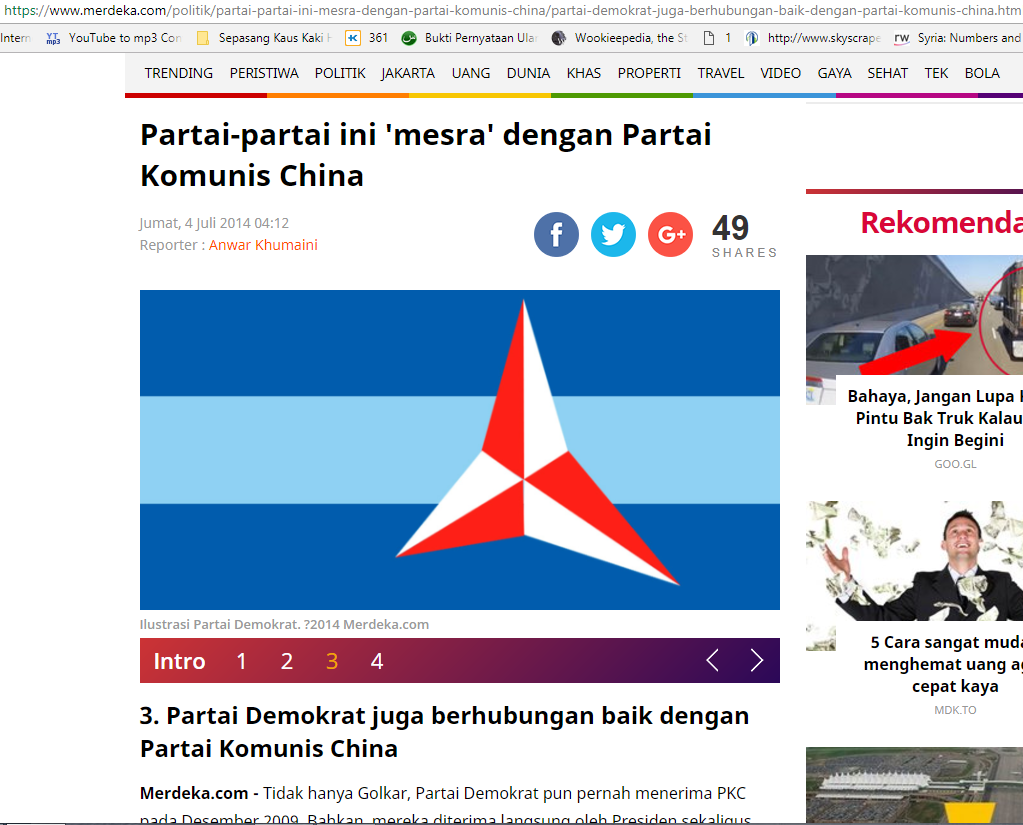The image size is (1023, 825).
Task: Click the Merdeka.com link in article text
Action: coord(194,793)
